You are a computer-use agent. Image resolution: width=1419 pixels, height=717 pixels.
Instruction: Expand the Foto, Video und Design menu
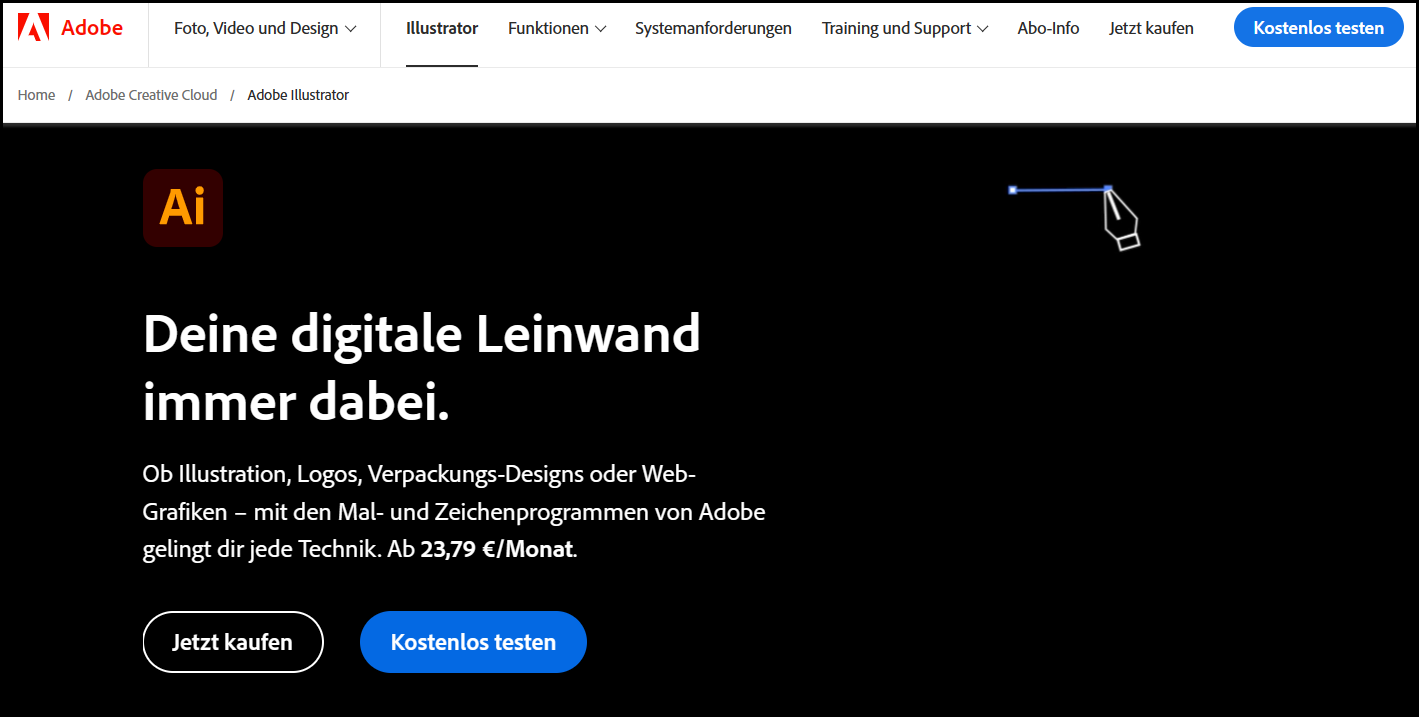click(x=265, y=28)
